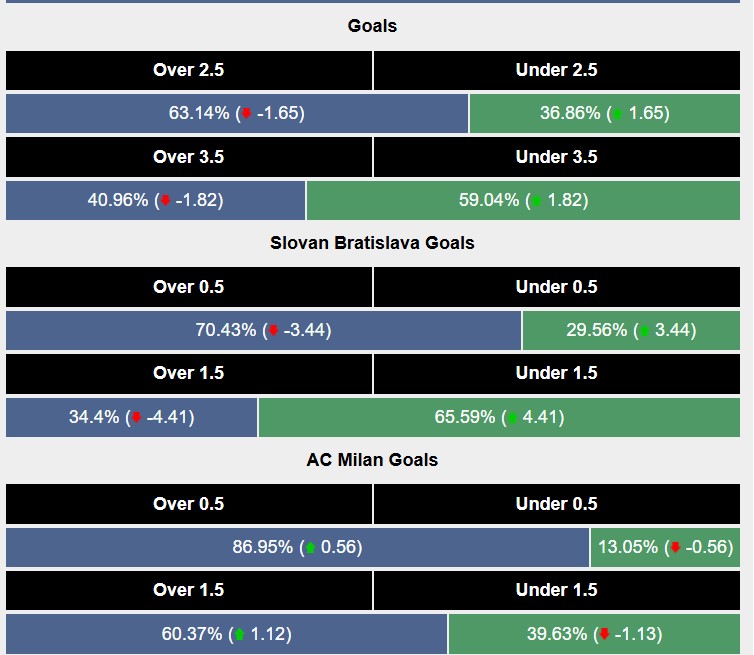Select Over 2.5 header in Goals section
The height and width of the screenshot is (655, 754).
coord(188,70)
